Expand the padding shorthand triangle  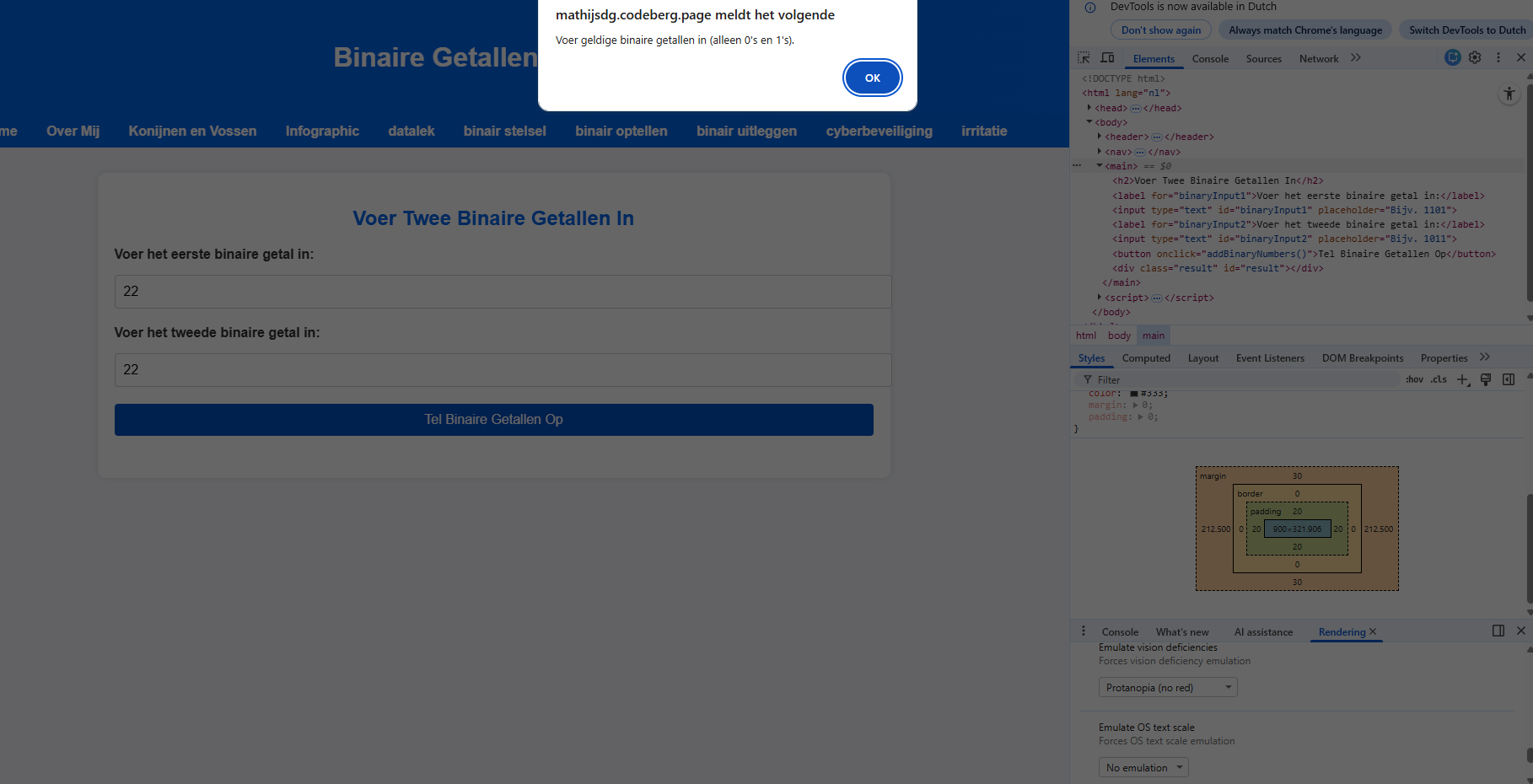point(1140,416)
